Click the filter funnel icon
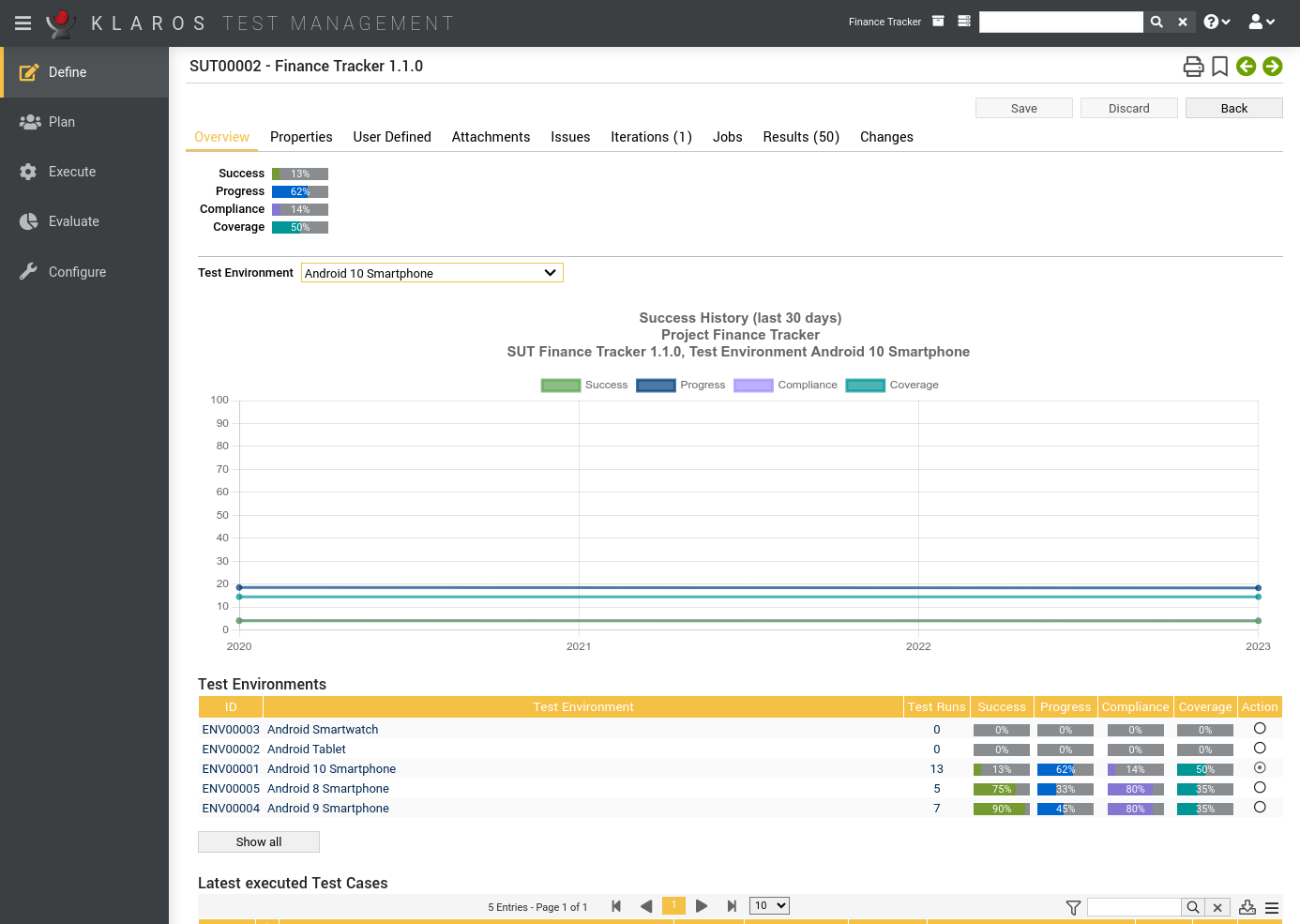The width and height of the screenshot is (1300, 924). tap(1073, 907)
